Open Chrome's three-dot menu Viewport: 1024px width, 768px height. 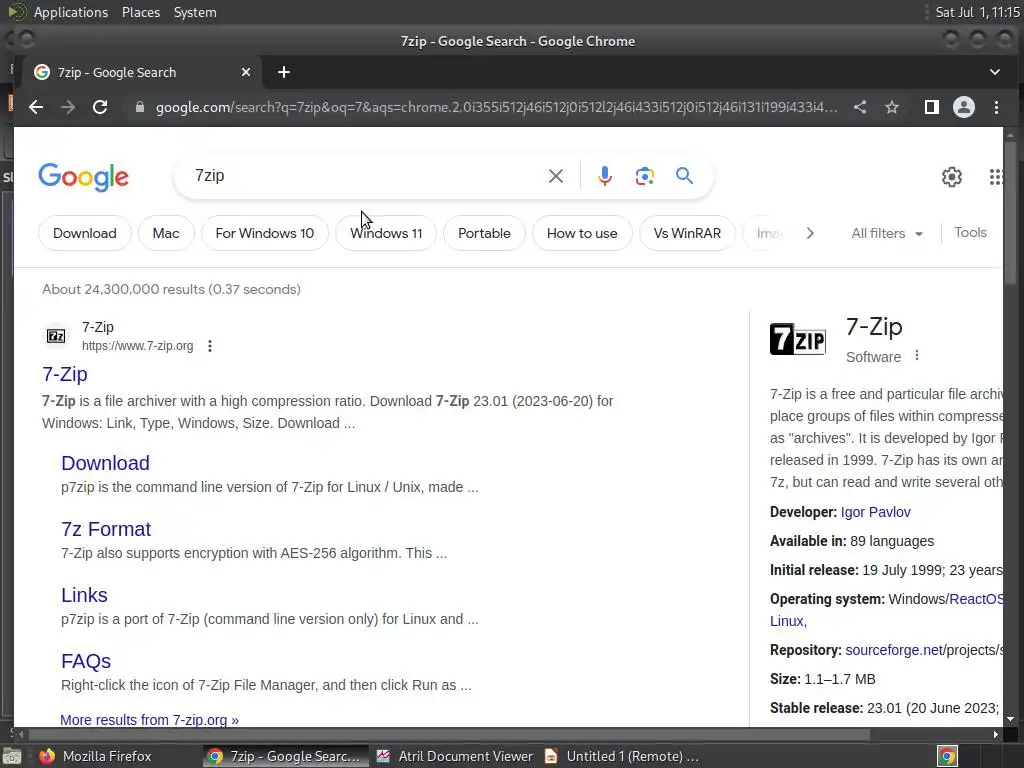point(996,107)
